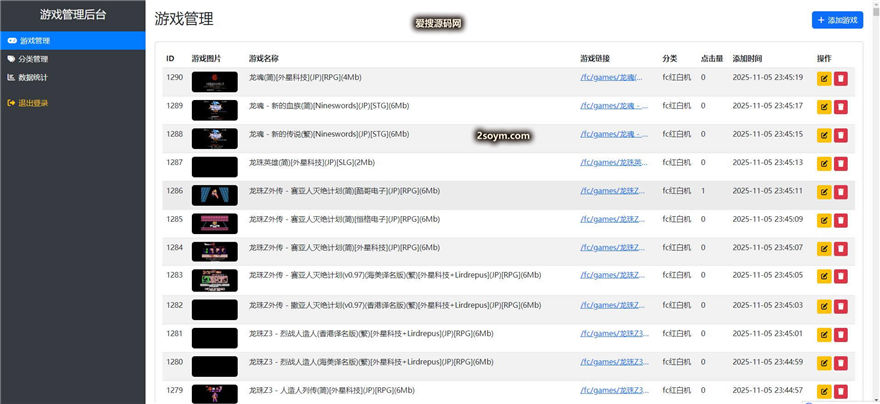Viewport: 880px width, 404px height.
Task: Click trash icon for game 1285
Action: pos(841,221)
